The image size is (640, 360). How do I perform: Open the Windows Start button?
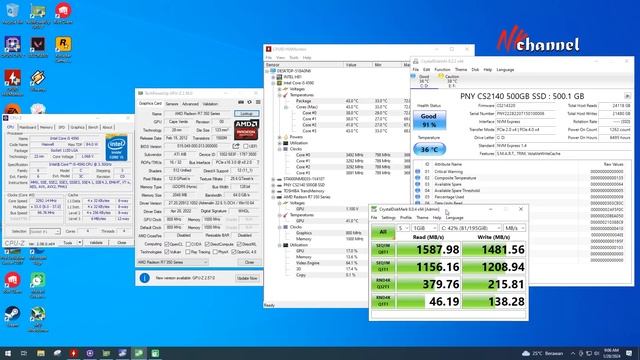[x=8, y=353]
